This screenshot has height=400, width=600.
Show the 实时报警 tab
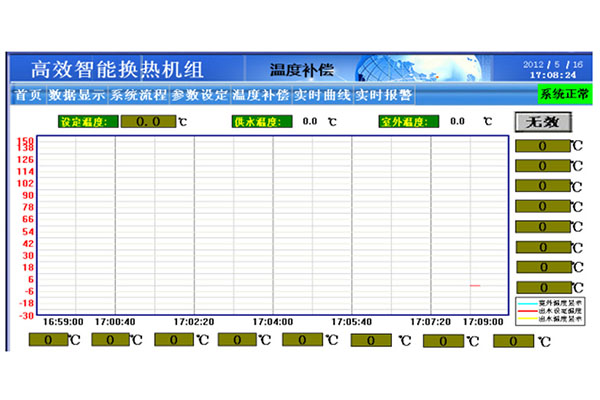coord(384,95)
